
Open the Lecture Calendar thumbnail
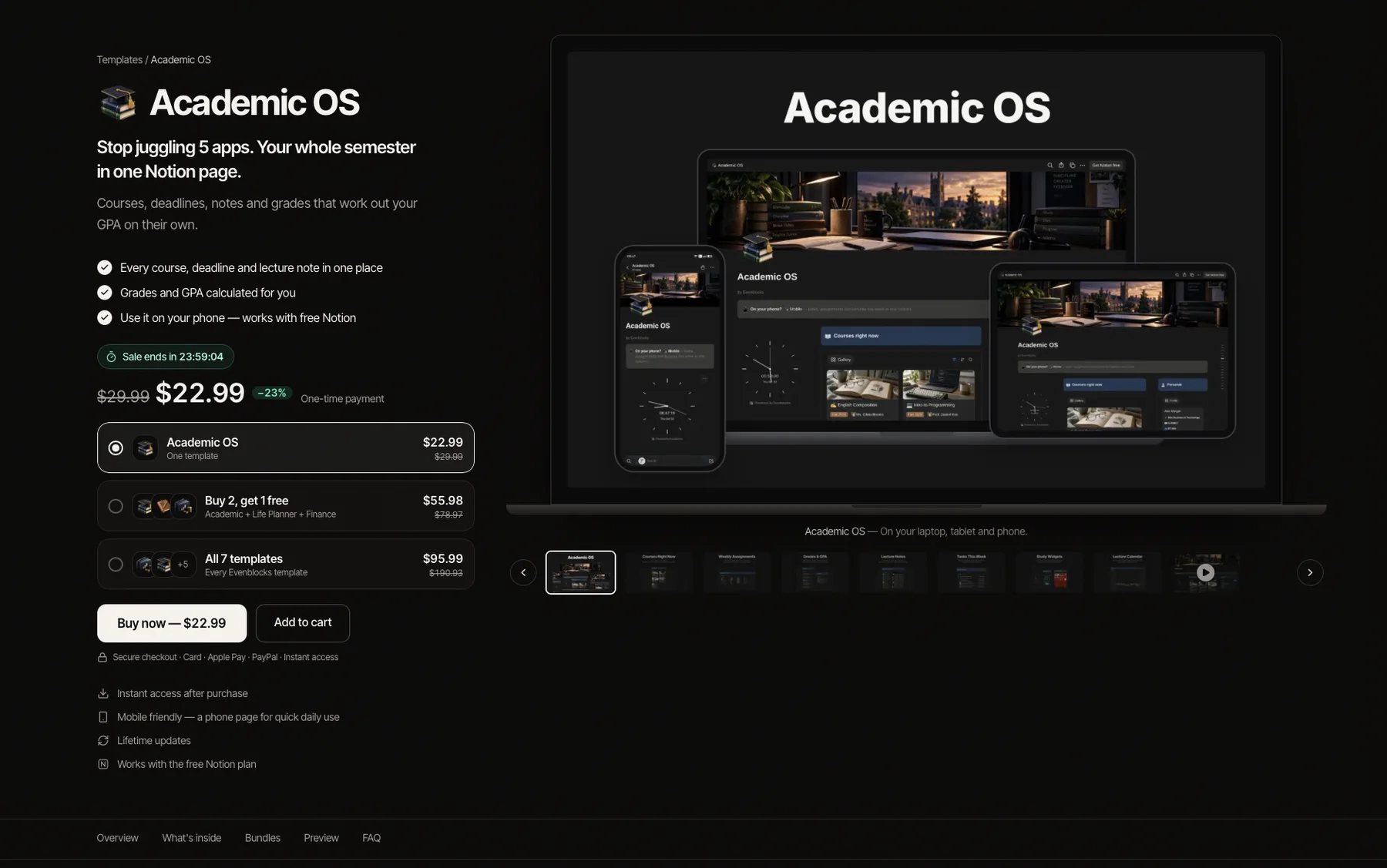pos(1127,572)
